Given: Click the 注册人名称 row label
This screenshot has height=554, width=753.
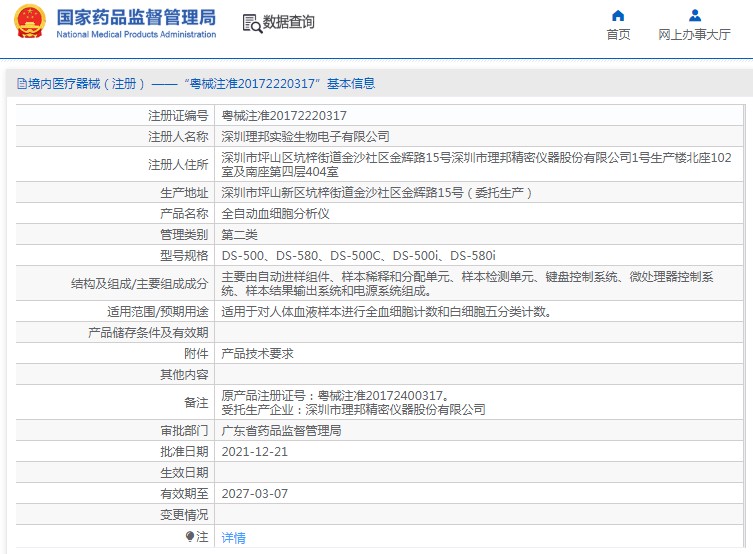Looking at the screenshot, I should tap(178, 137).
